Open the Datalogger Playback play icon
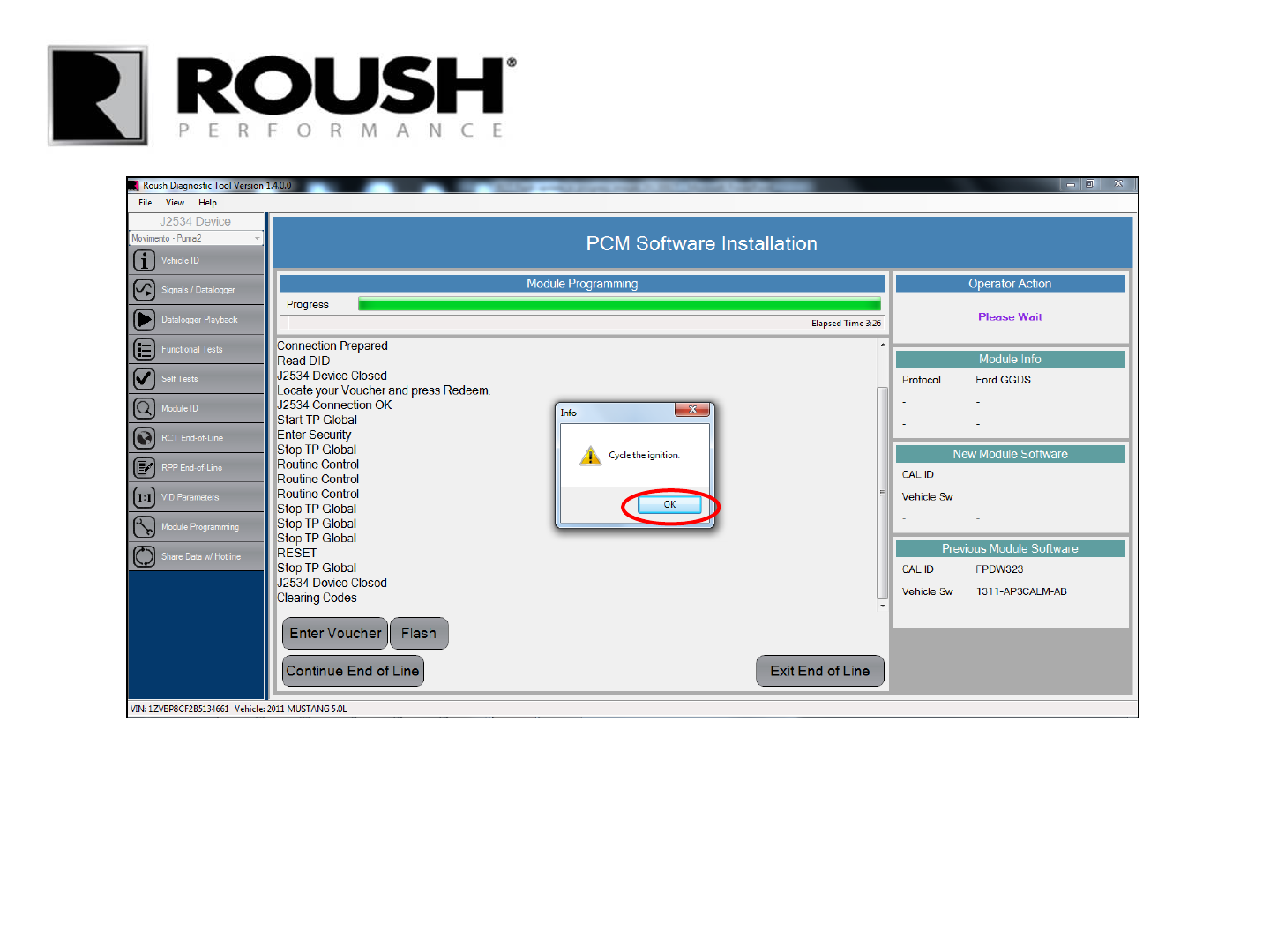Viewport: 1270px width, 952px height. pos(144,320)
